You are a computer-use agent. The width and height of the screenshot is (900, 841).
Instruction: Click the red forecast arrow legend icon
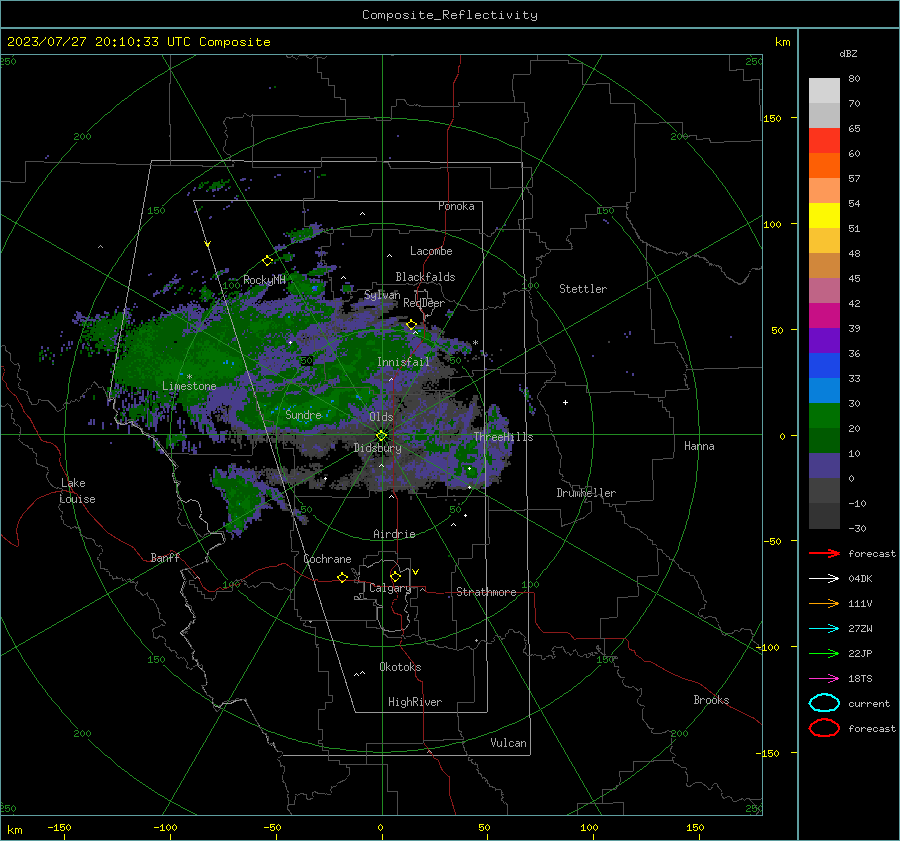coord(824,553)
